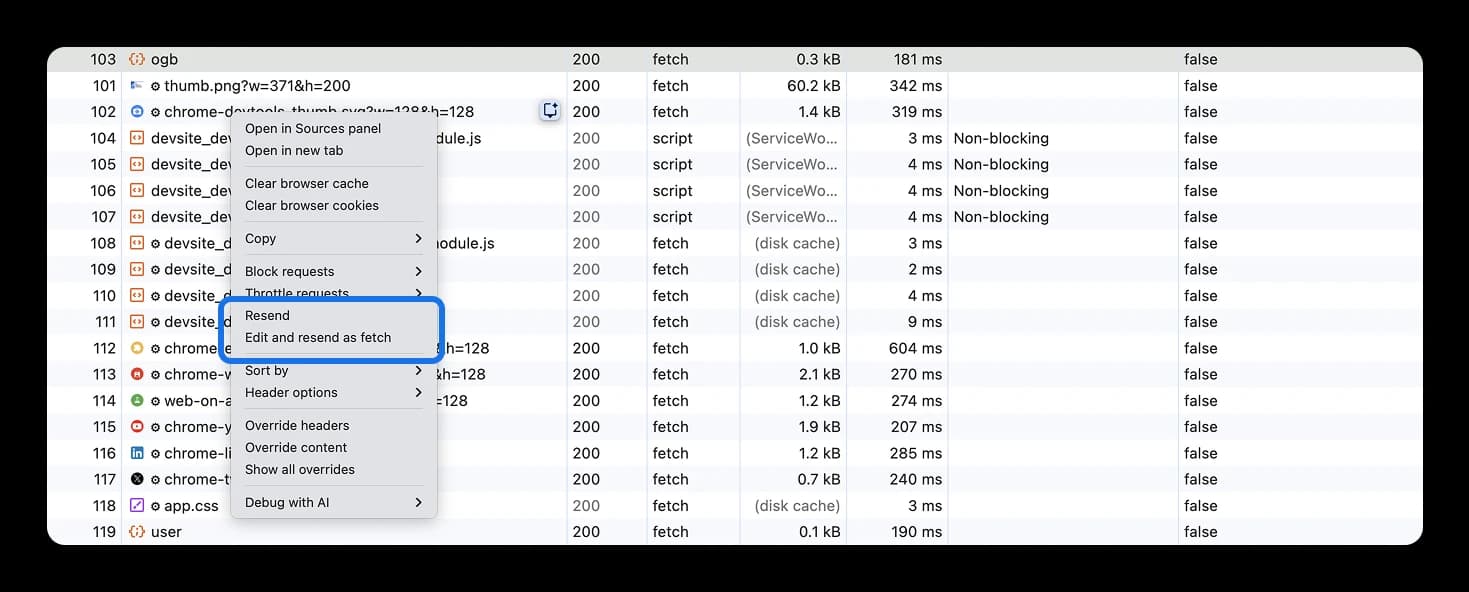
Task: Click the X logo icon on row 117
Action: point(137,479)
